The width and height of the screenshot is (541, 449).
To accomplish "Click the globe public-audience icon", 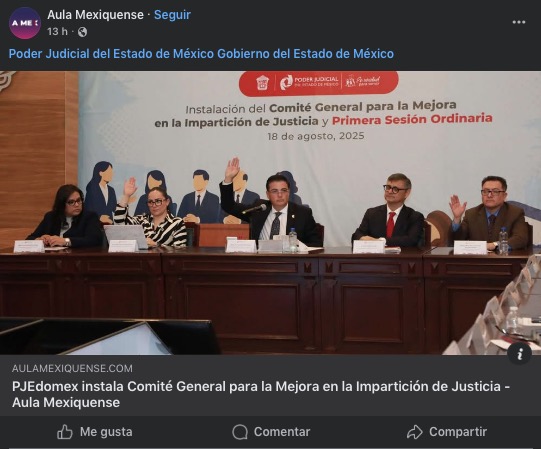I will point(82,32).
